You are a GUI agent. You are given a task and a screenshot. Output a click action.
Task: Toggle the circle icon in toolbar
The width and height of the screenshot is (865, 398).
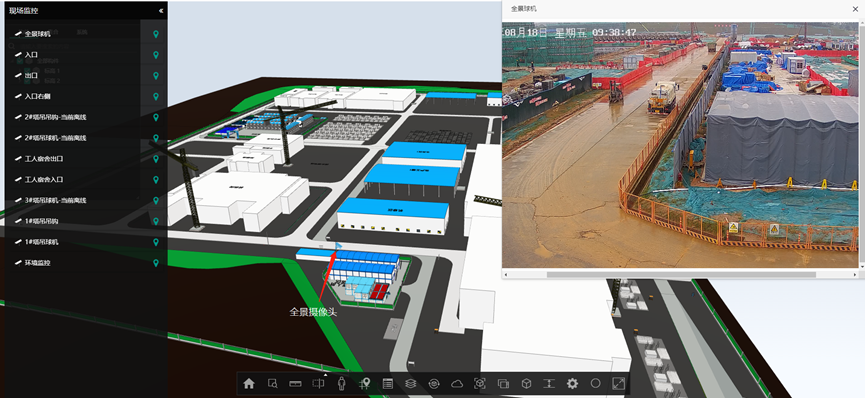tap(595, 383)
